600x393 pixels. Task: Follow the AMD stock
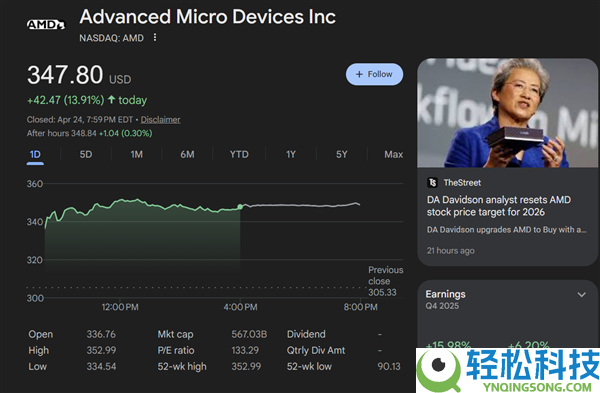point(374,74)
